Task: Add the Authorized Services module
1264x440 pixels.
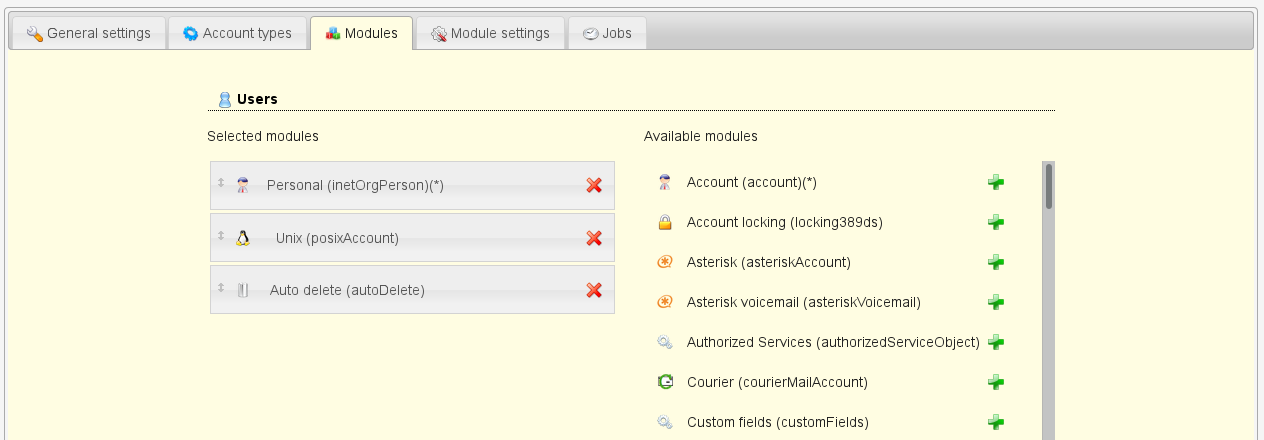Action: (x=995, y=342)
